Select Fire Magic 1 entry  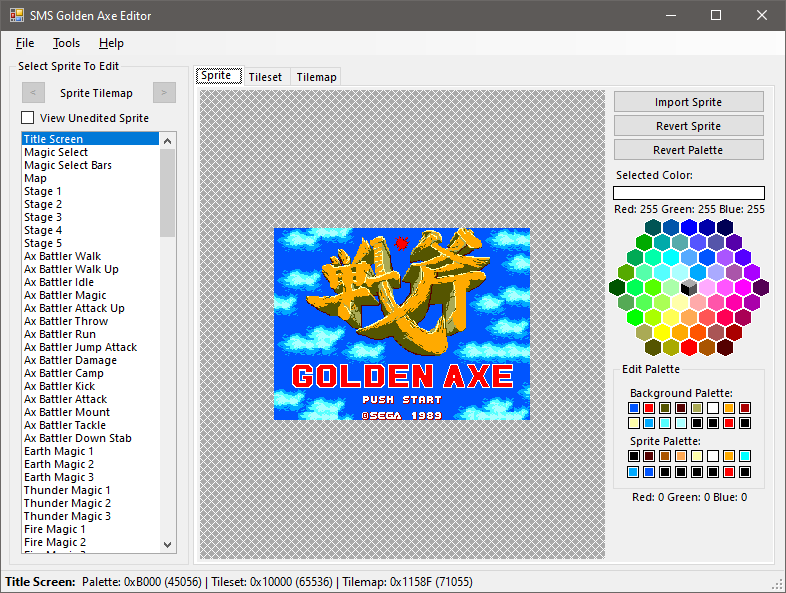pyautogui.click(x=91, y=529)
